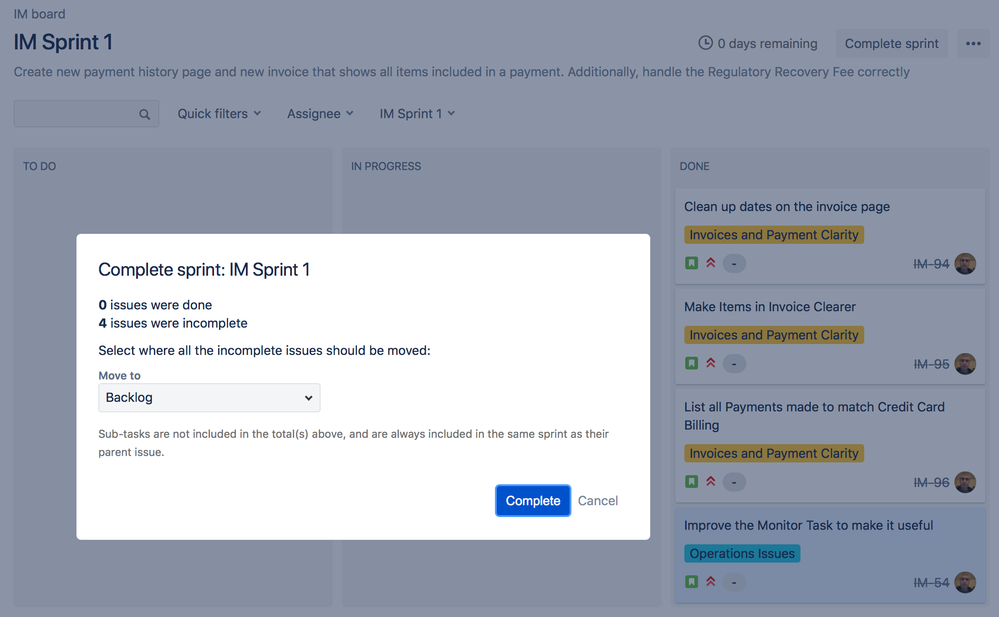Click the assignee avatar on IM-95
999x617 pixels.
pyautogui.click(x=965, y=363)
